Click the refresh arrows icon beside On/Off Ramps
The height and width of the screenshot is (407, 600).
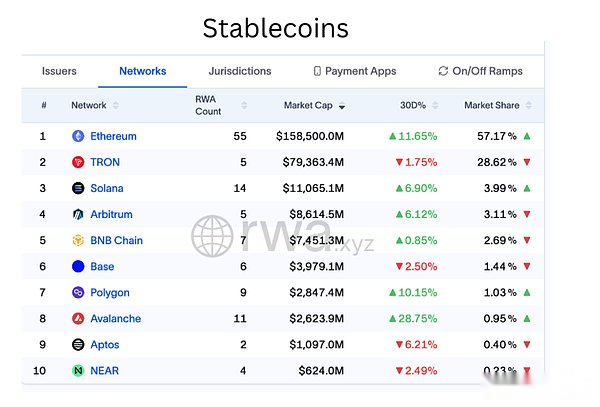(443, 71)
